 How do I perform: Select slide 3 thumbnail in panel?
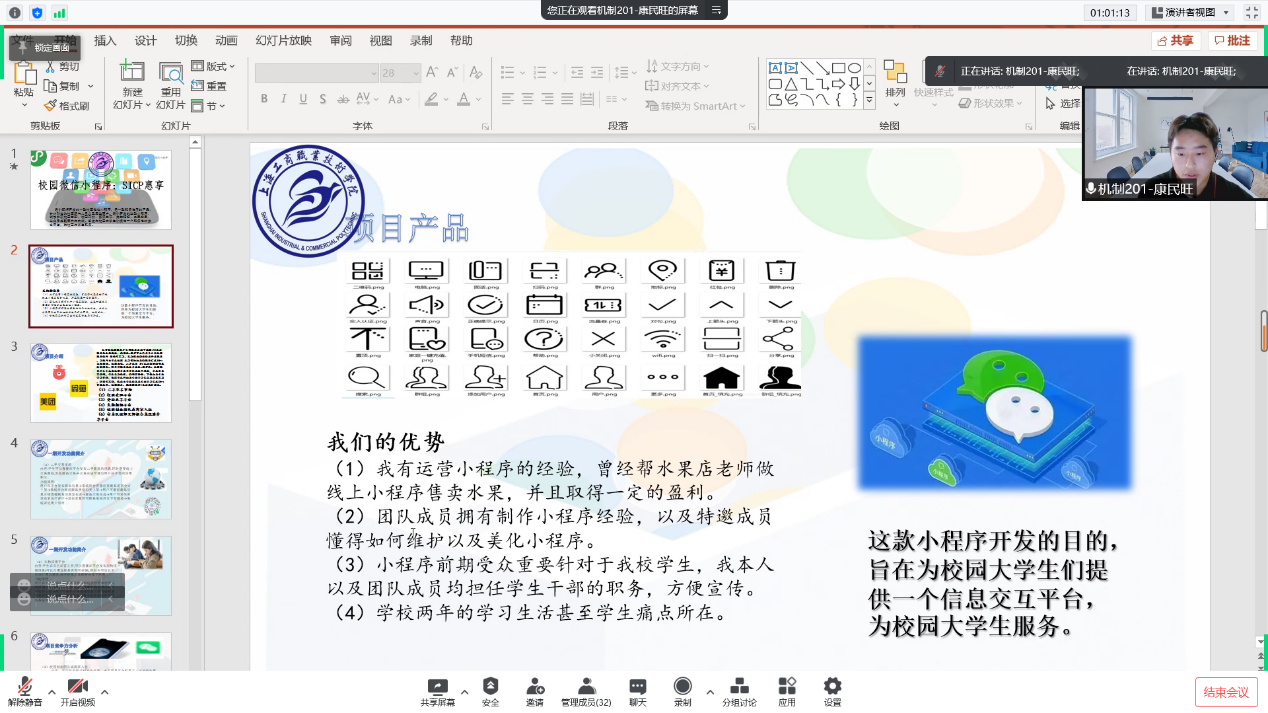101,383
